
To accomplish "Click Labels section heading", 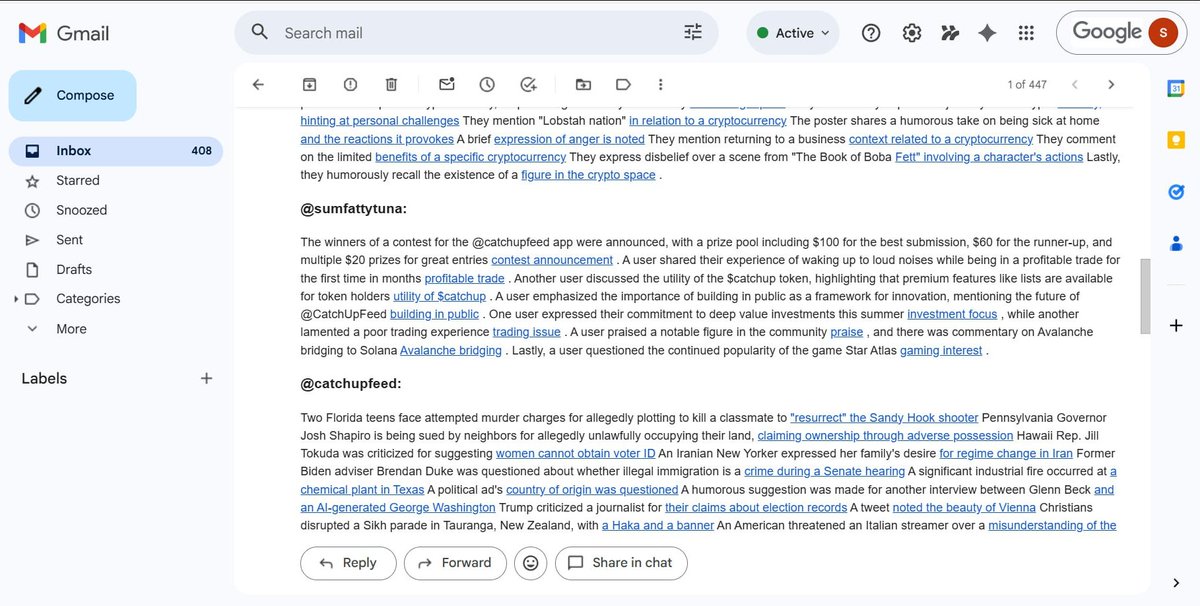I will (x=44, y=378).
